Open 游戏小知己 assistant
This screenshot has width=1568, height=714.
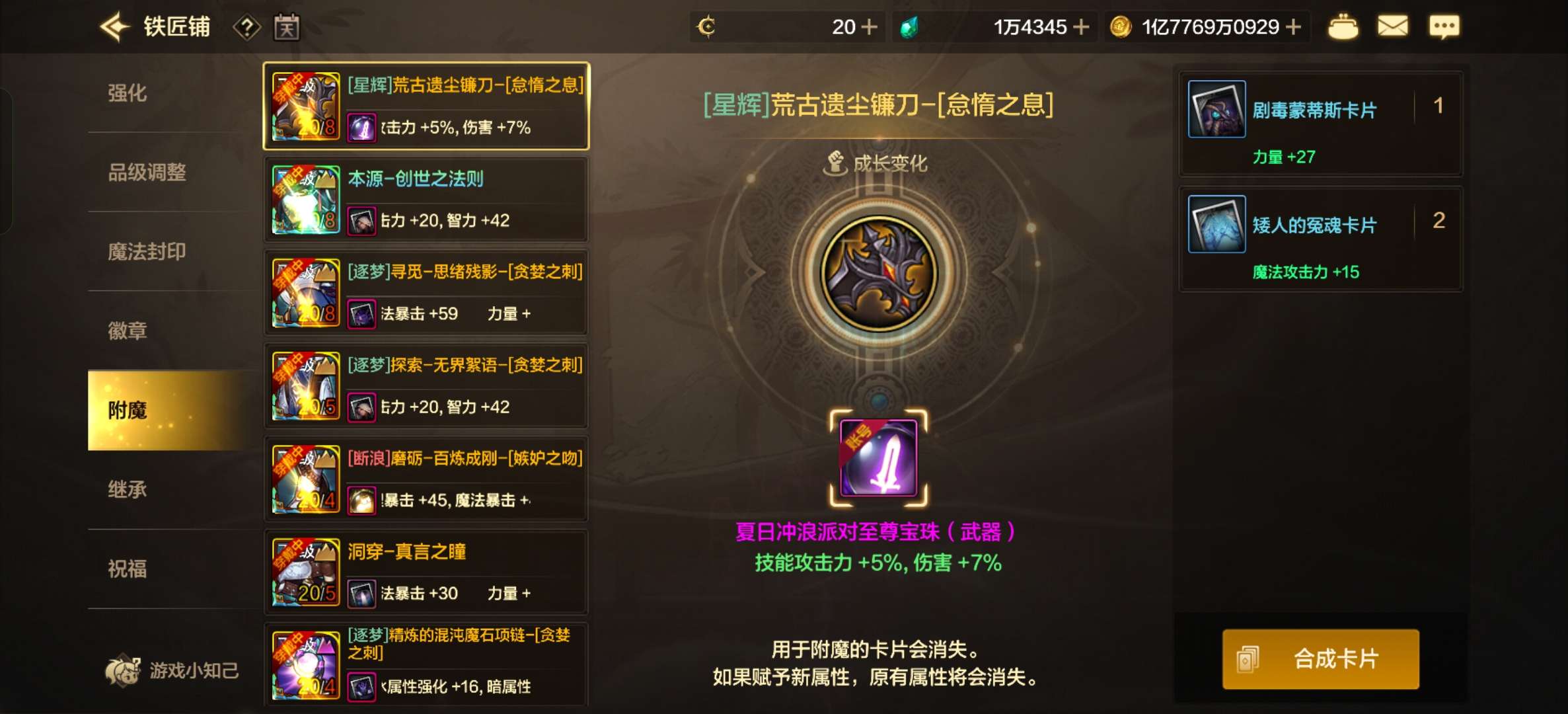pos(172,671)
